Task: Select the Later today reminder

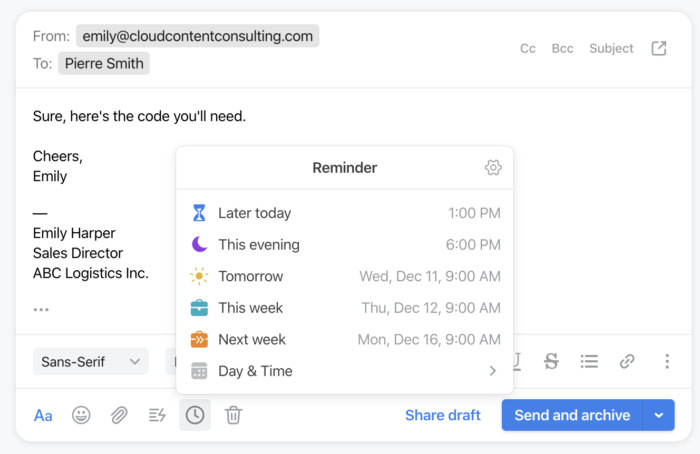Action: (x=345, y=213)
